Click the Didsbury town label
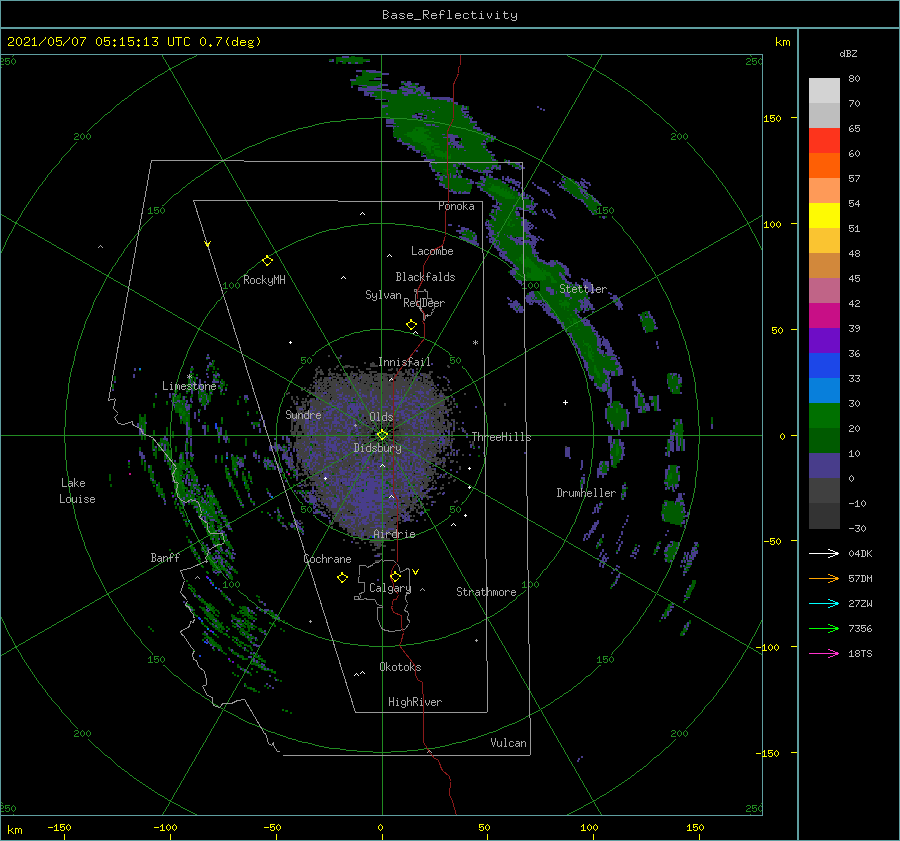 pyautogui.click(x=378, y=448)
